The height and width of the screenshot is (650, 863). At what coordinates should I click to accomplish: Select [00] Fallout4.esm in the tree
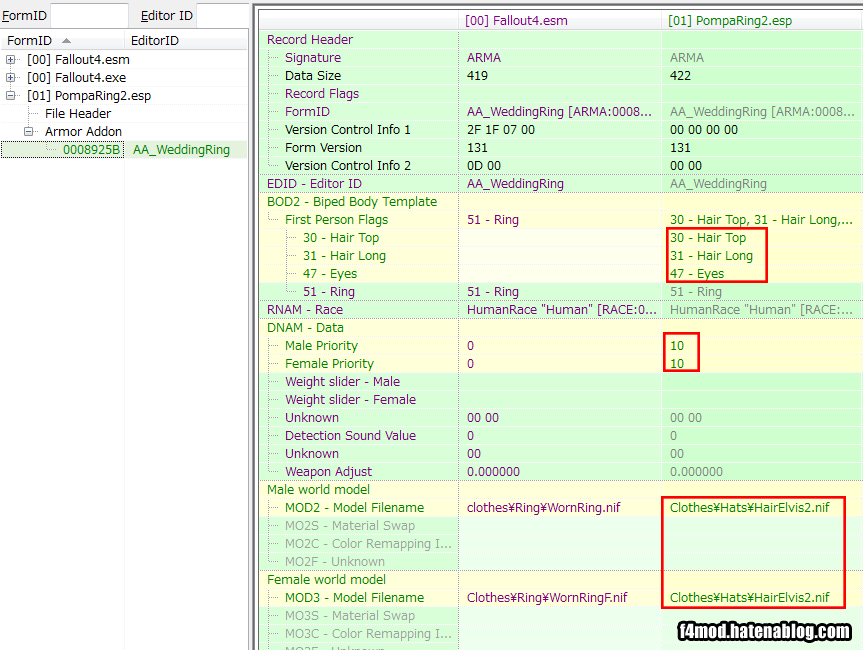click(78, 59)
